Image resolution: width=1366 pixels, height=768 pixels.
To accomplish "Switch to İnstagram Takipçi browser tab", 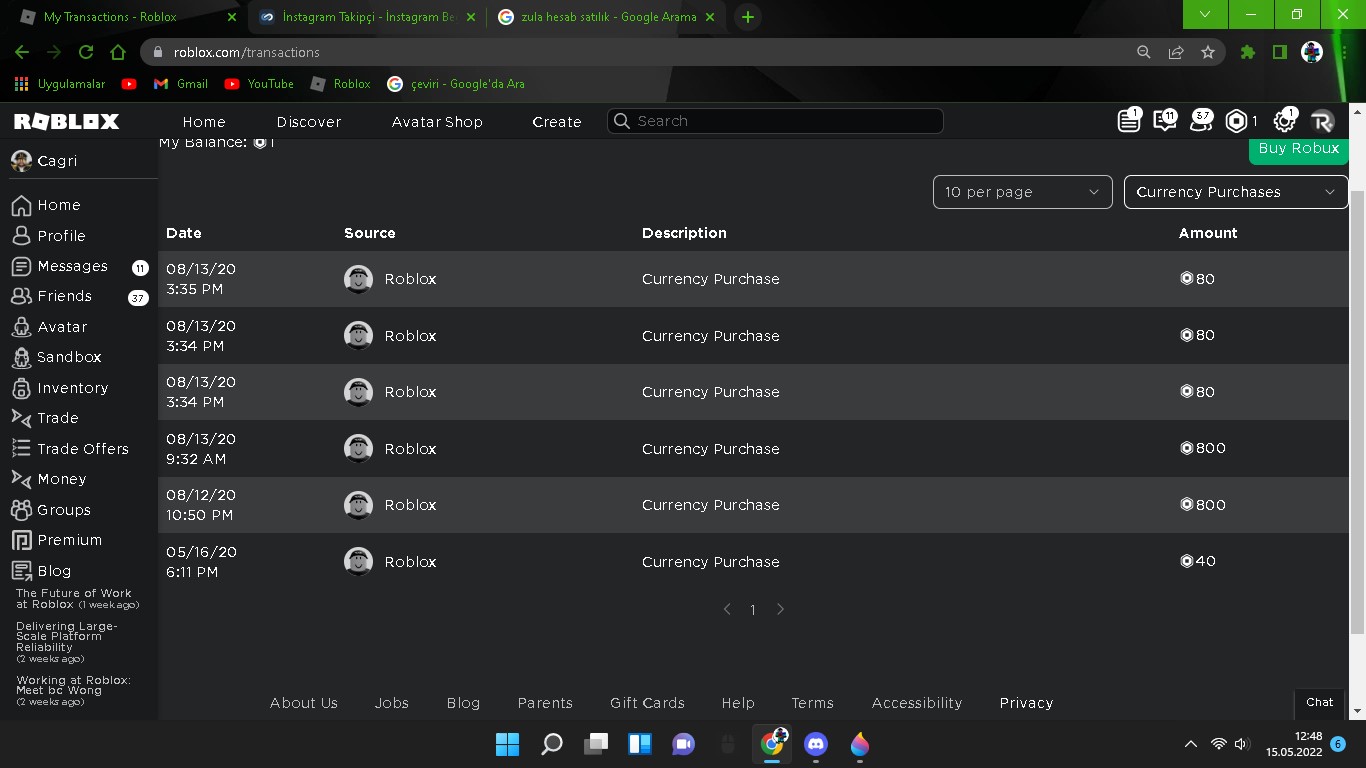I will click(x=369, y=17).
